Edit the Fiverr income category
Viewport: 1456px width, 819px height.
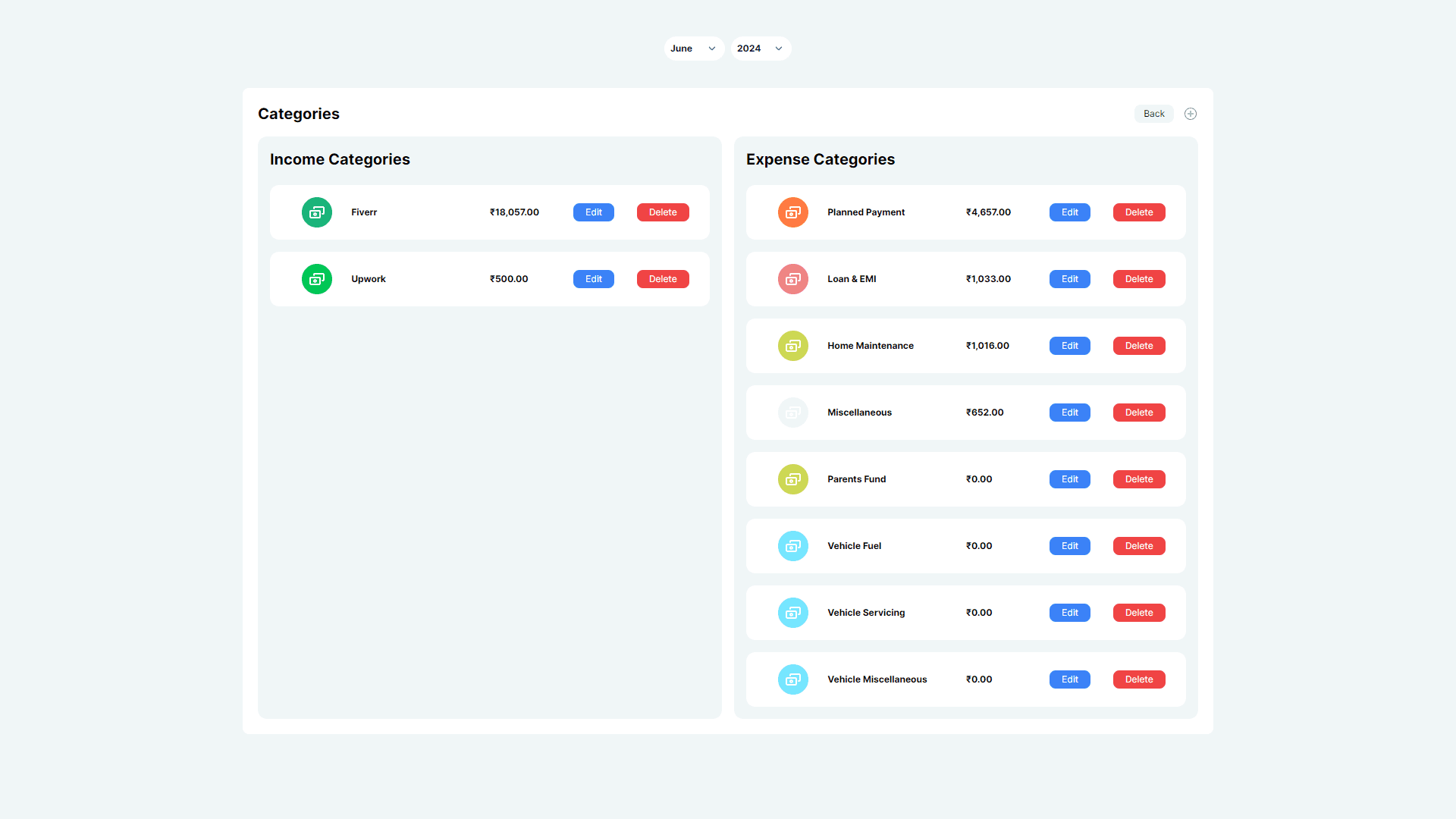[x=593, y=212]
